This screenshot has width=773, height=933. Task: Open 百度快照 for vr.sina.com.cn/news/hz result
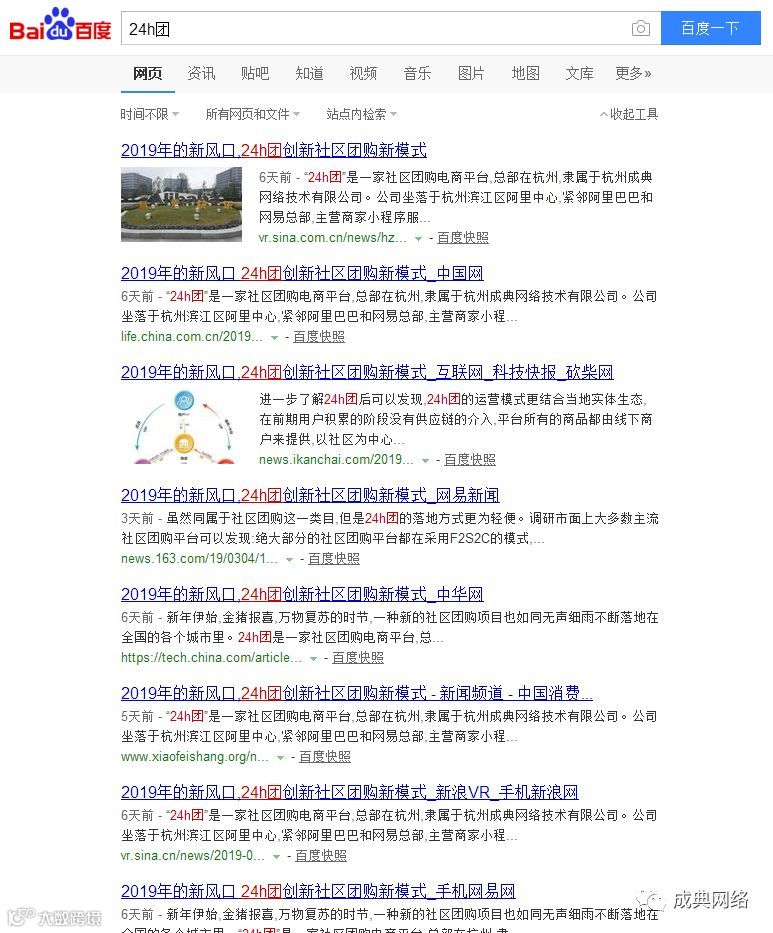pos(463,237)
